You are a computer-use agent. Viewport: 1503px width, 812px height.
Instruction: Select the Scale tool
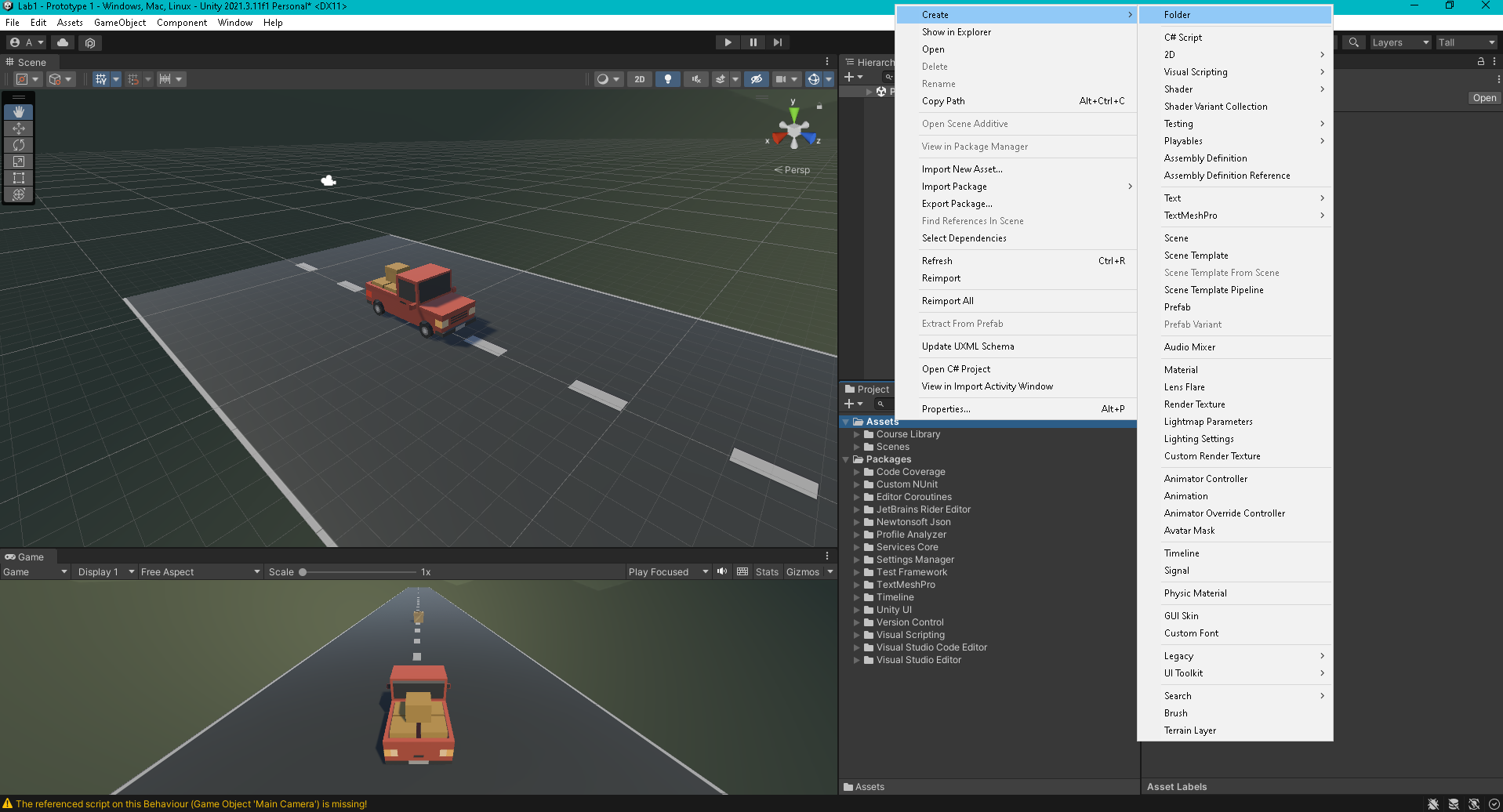point(19,161)
